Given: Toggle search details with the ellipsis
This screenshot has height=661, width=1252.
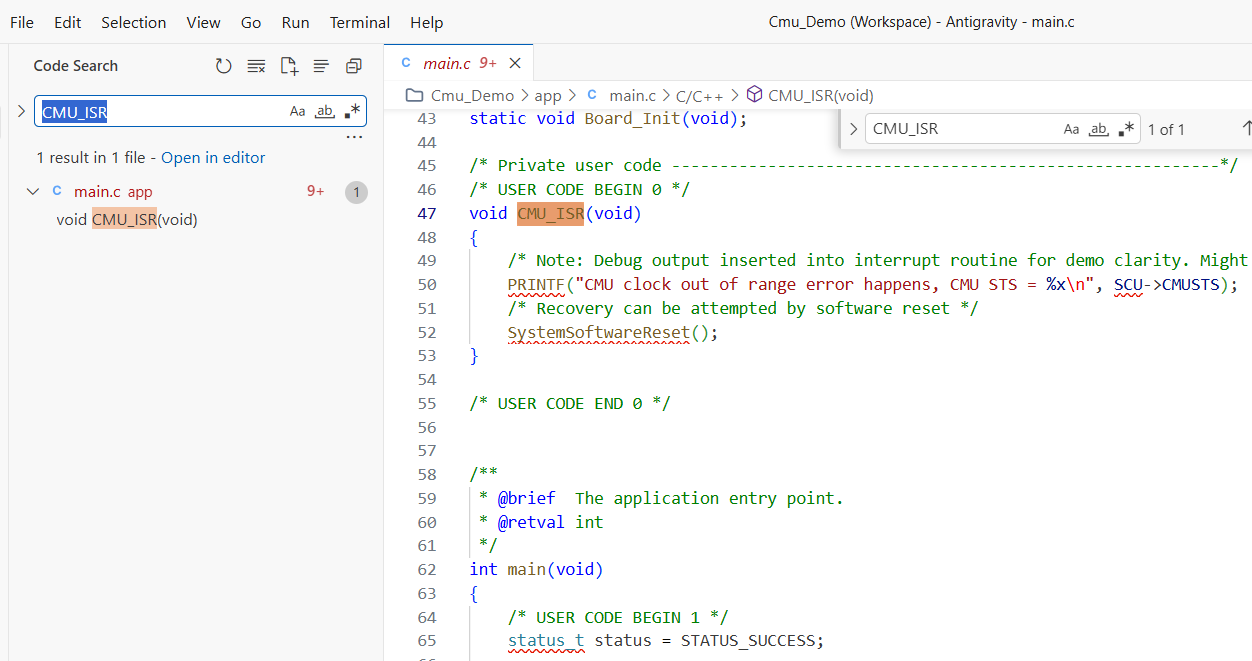Looking at the screenshot, I should click(x=354, y=137).
